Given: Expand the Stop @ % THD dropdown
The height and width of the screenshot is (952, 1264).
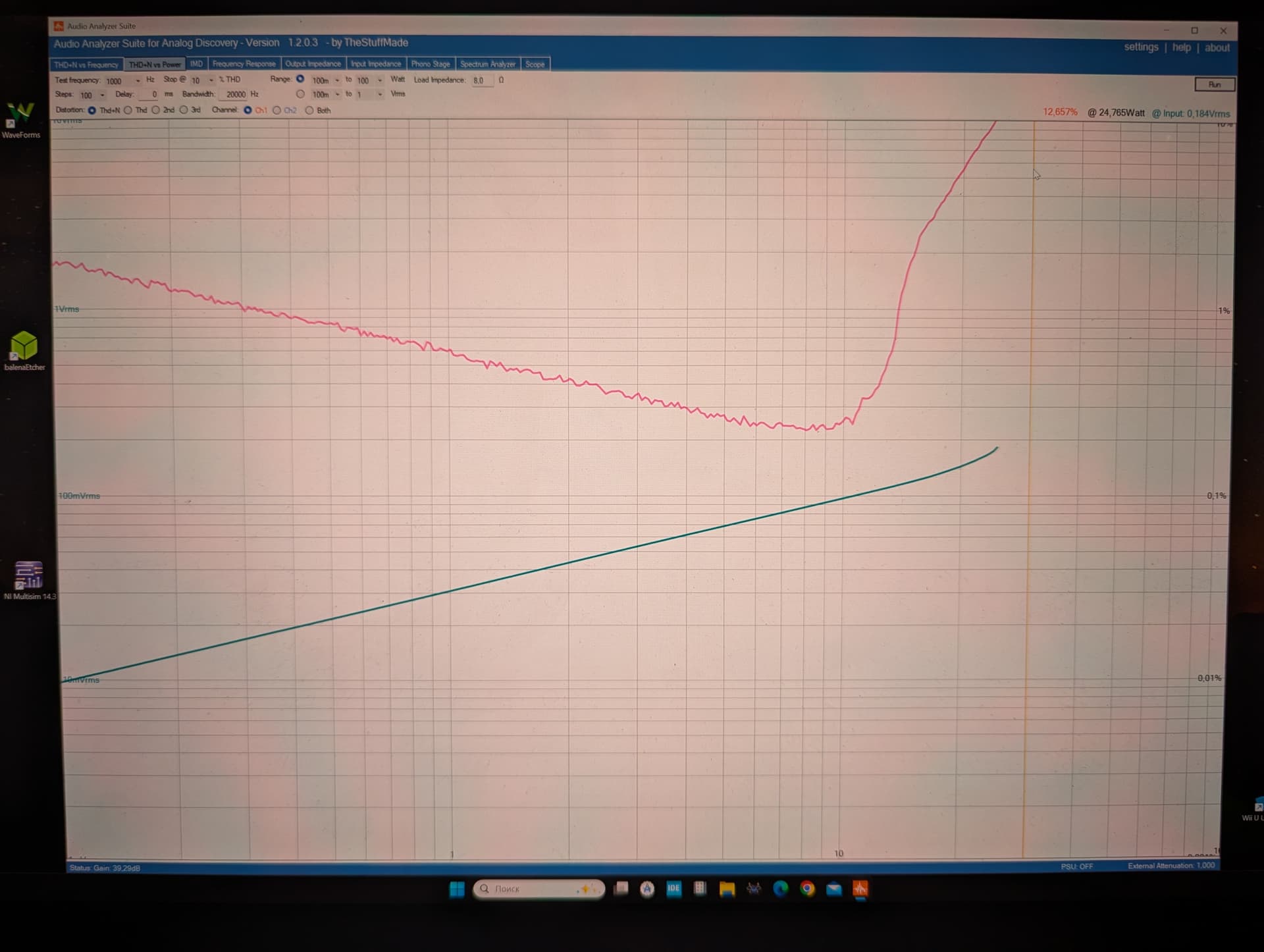Looking at the screenshot, I should click(211, 80).
